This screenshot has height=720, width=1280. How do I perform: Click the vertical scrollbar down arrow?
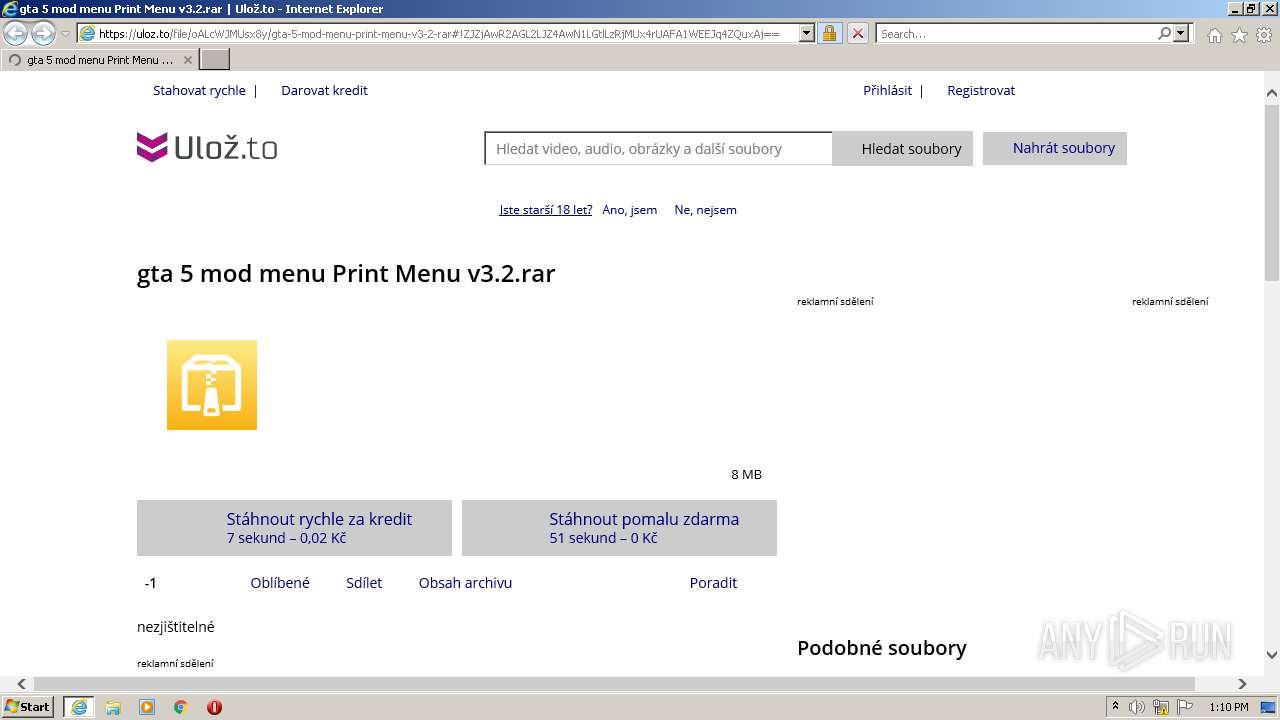tap(1272, 656)
